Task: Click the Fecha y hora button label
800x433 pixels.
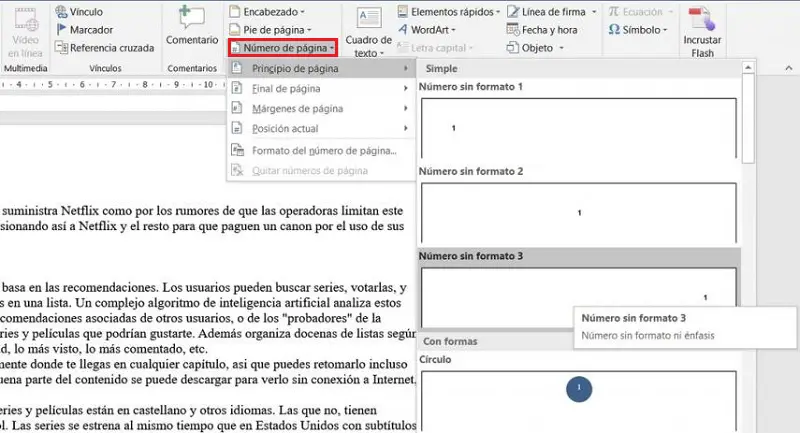Action: tap(549, 30)
